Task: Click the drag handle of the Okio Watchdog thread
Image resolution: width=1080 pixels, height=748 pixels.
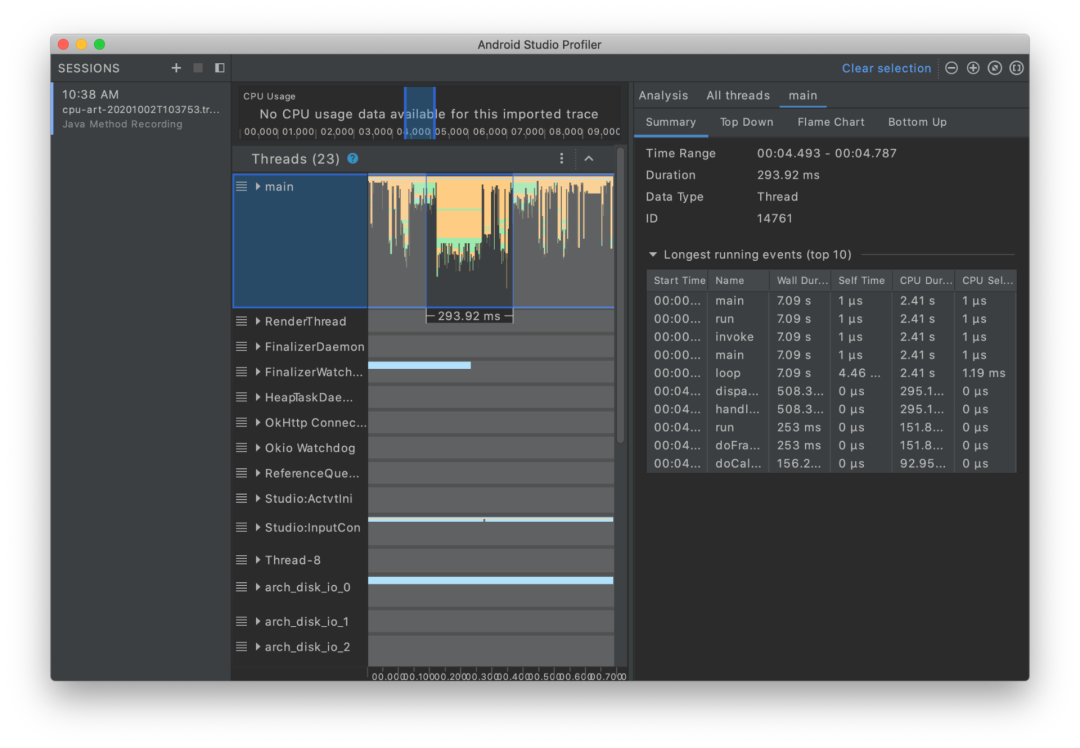Action: (241, 448)
